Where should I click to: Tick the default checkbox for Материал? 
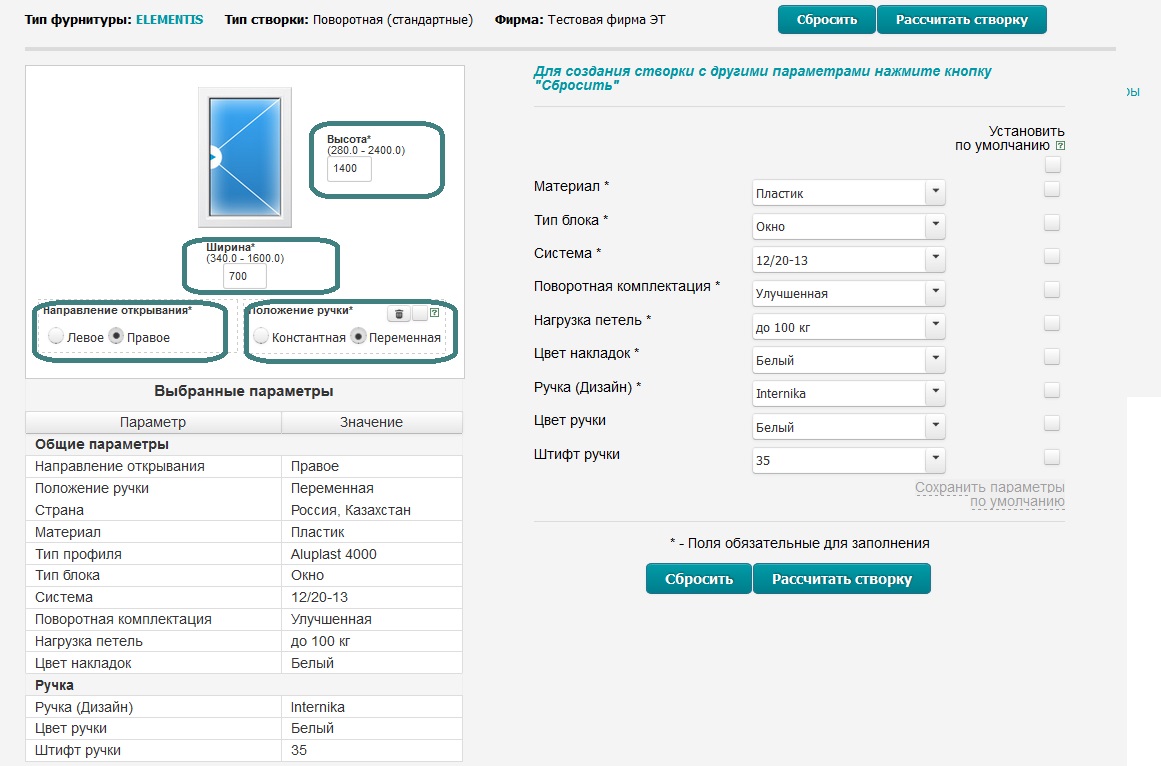[1052, 189]
